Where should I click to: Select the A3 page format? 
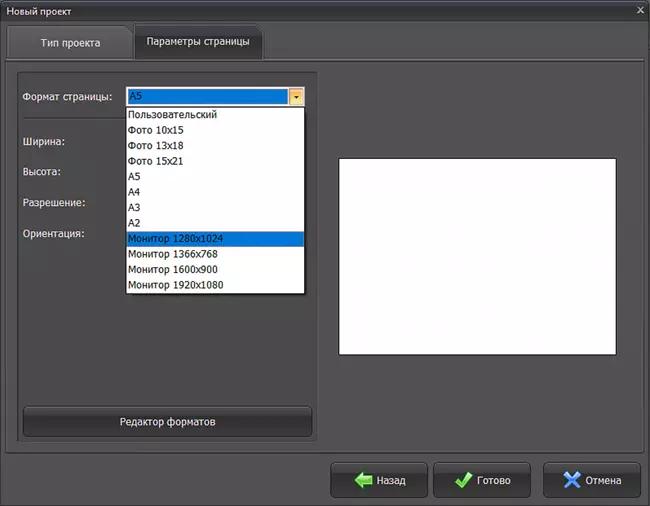tap(215, 208)
